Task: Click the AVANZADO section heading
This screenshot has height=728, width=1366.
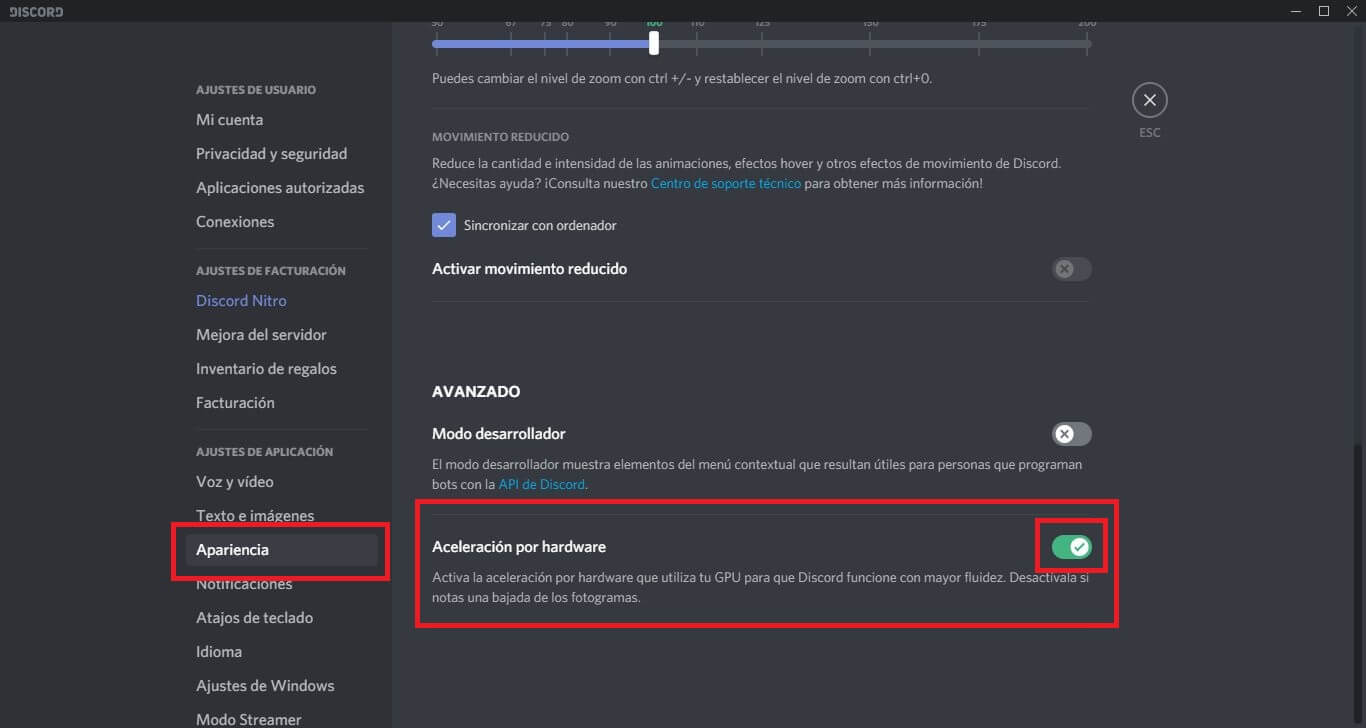Action: [x=476, y=391]
